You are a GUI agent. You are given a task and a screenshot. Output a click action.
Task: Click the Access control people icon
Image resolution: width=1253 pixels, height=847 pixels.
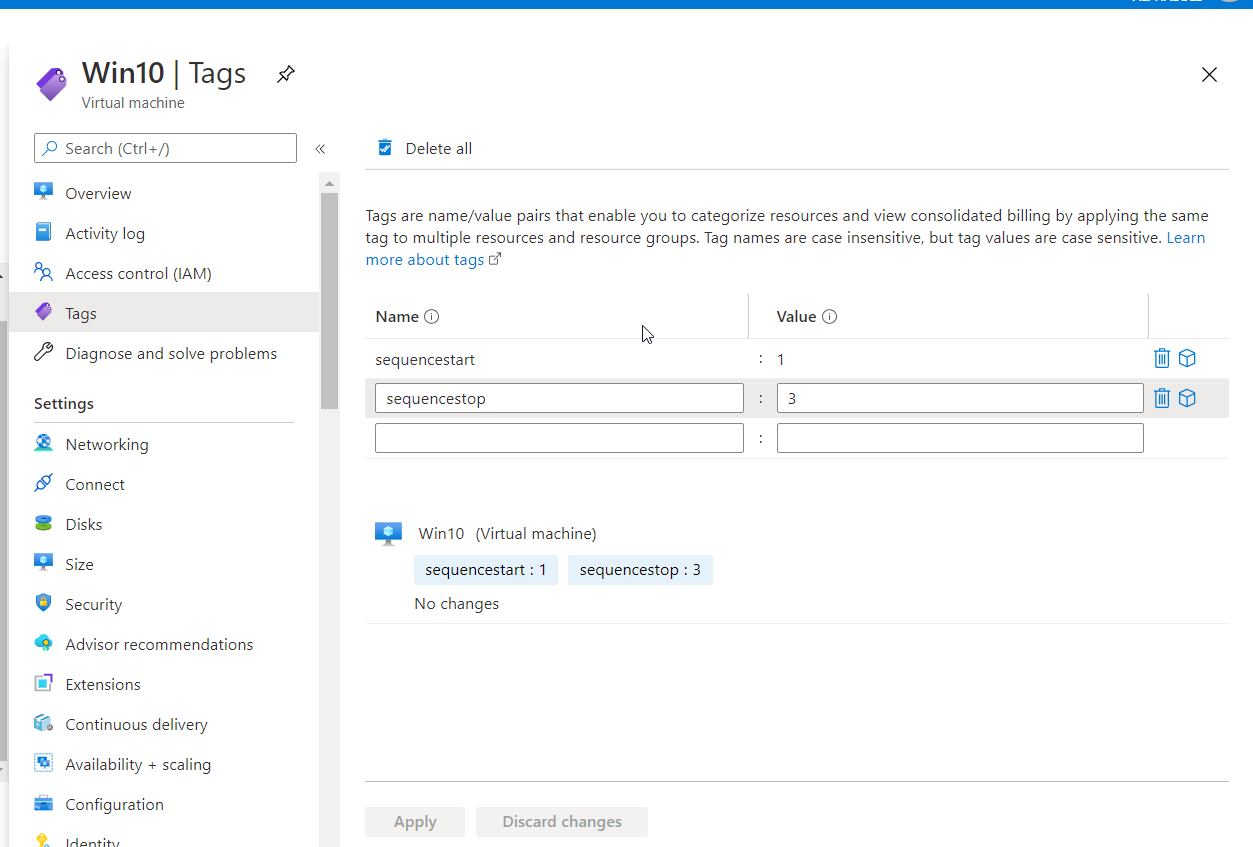[x=43, y=272]
